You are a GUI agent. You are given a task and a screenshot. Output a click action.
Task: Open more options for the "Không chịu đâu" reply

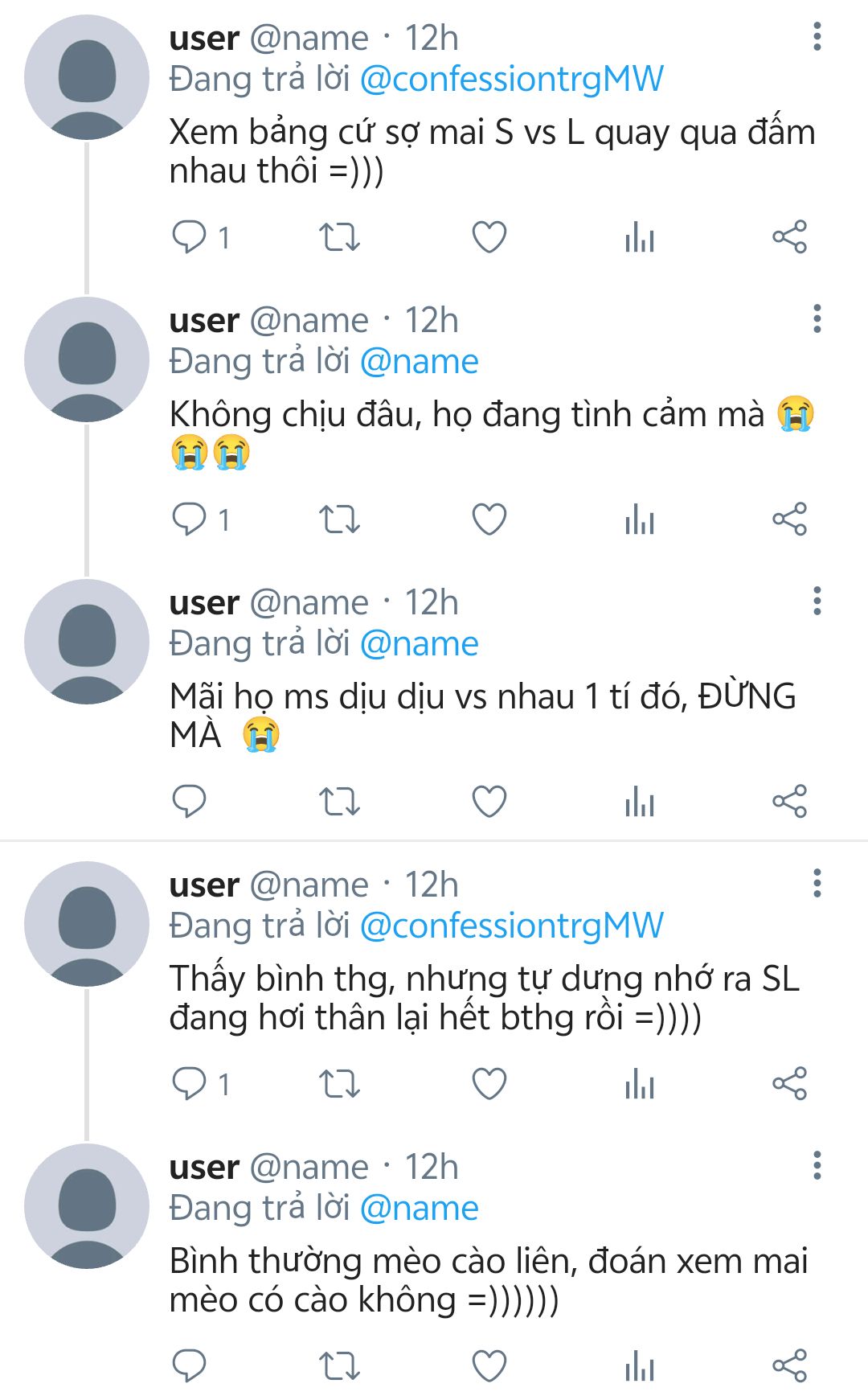click(x=817, y=319)
